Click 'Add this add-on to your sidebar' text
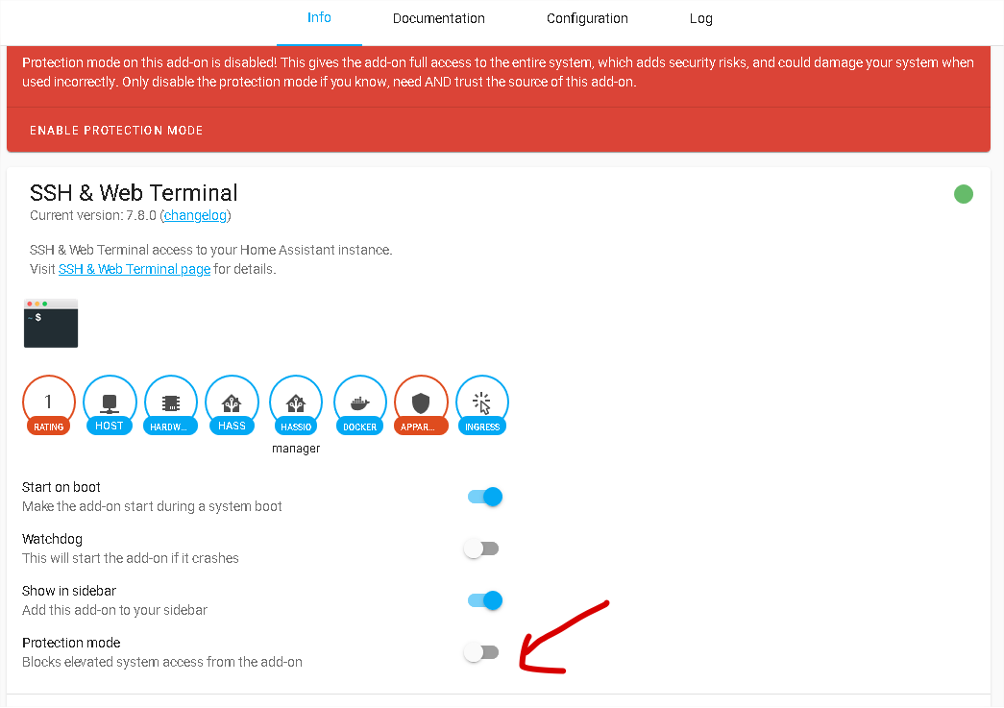The height and width of the screenshot is (708, 1004). tap(115, 610)
